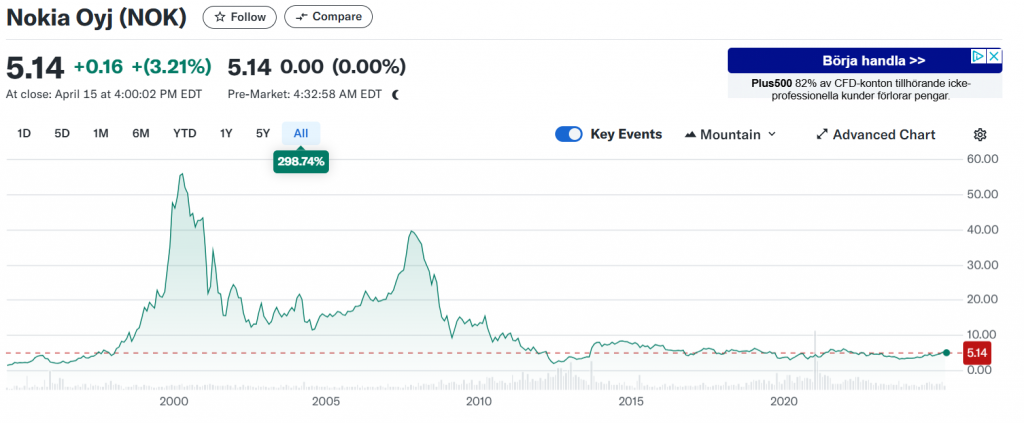The height and width of the screenshot is (423, 1024).
Task: Click the green 298.74% change badge
Action: coord(301,160)
